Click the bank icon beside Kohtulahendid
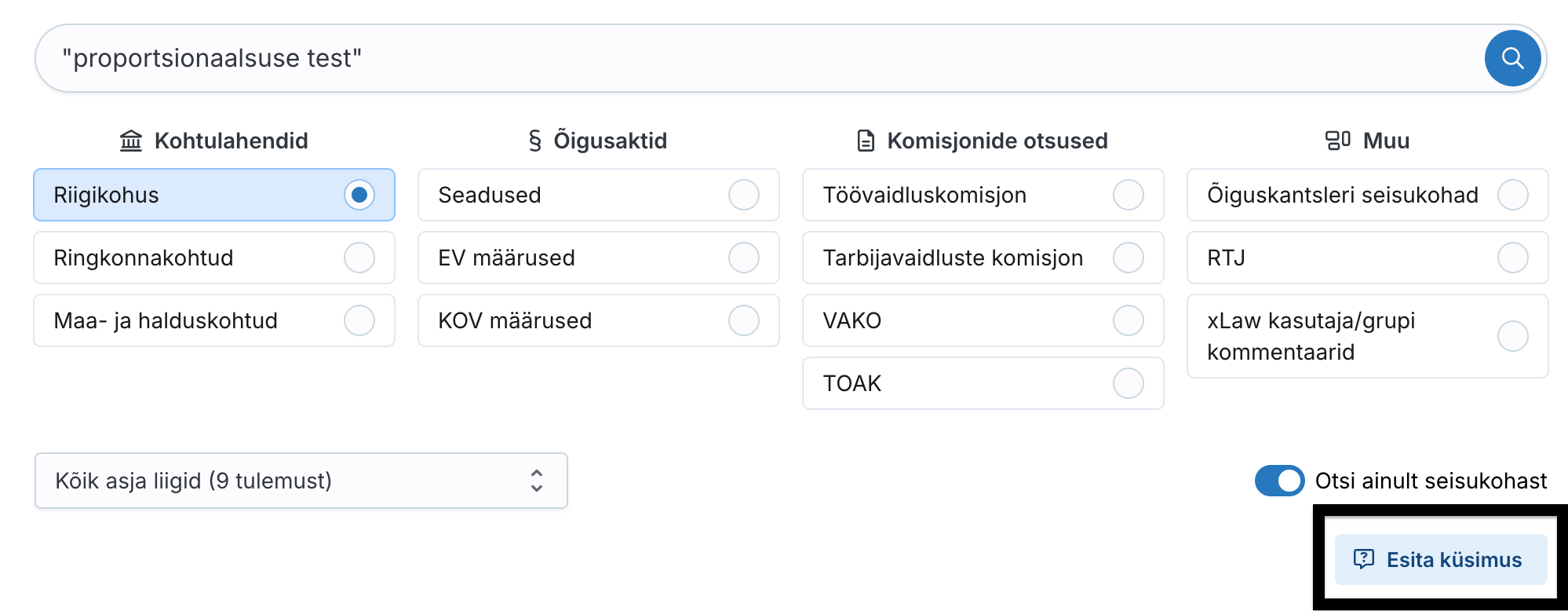 click(x=130, y=141)
